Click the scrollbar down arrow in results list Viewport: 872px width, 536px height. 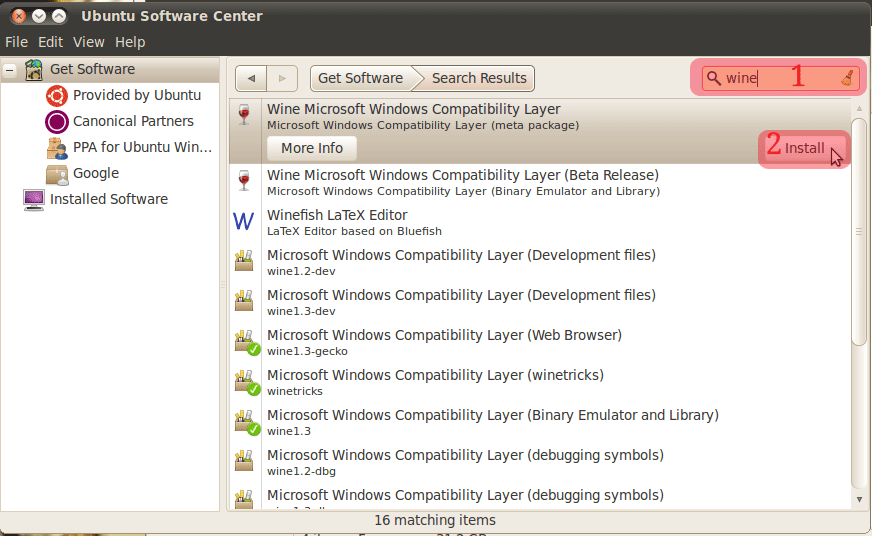[859, 499]
